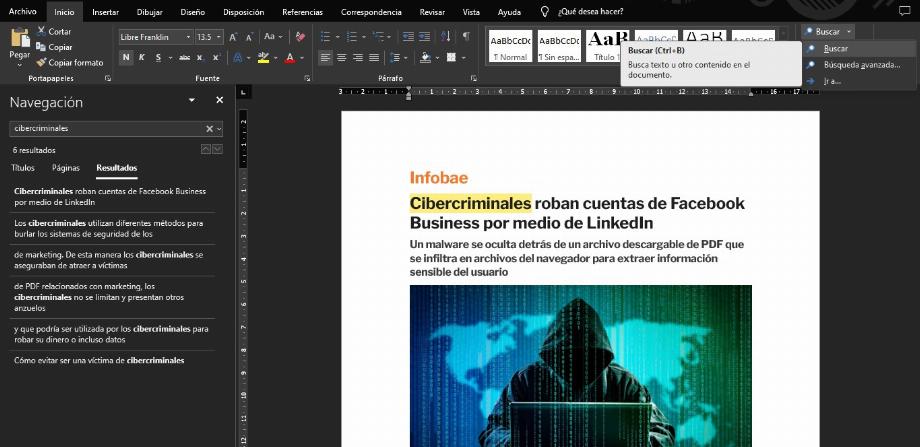Open result 'Cómo evitar ser una víctima'
Viewport: 920px width, 447px height.
(99, 361)
